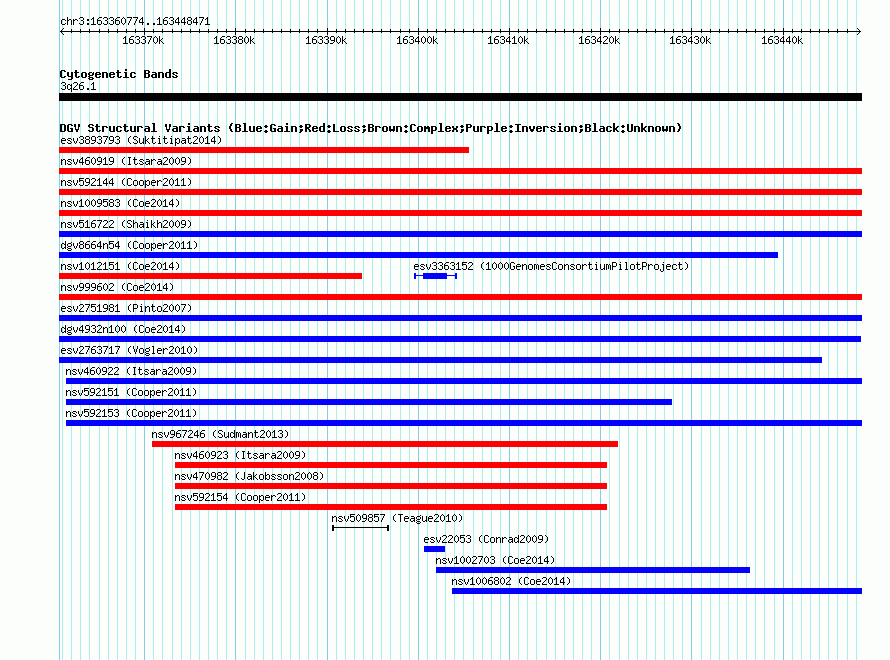Screen dimensions: 890x660
Task: Open dgv4932n100 (Coe2014) variant label
Action: click(123, 329)
